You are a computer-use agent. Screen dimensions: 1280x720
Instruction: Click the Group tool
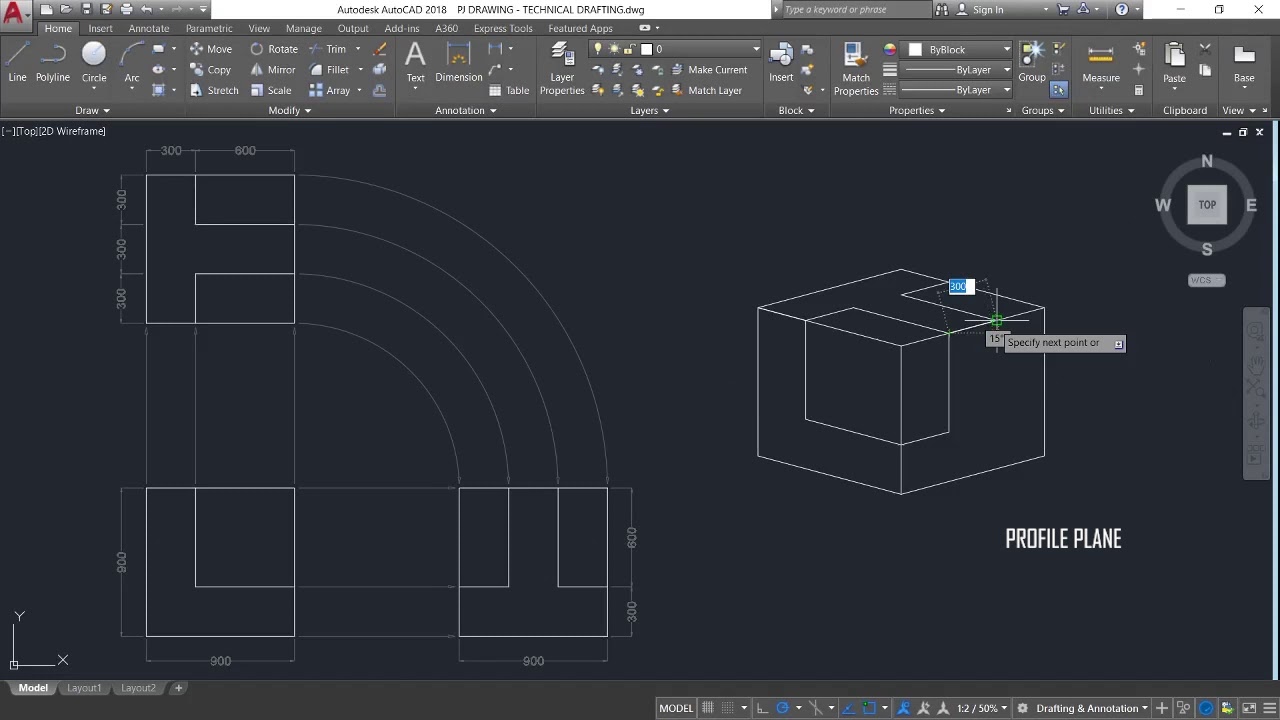(1032, 62)
